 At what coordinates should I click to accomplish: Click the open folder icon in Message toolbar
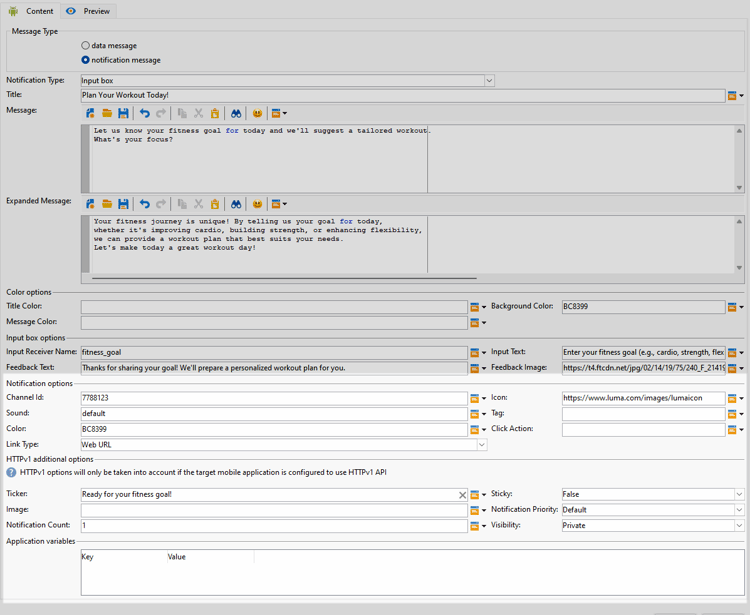tap(107, 113)
